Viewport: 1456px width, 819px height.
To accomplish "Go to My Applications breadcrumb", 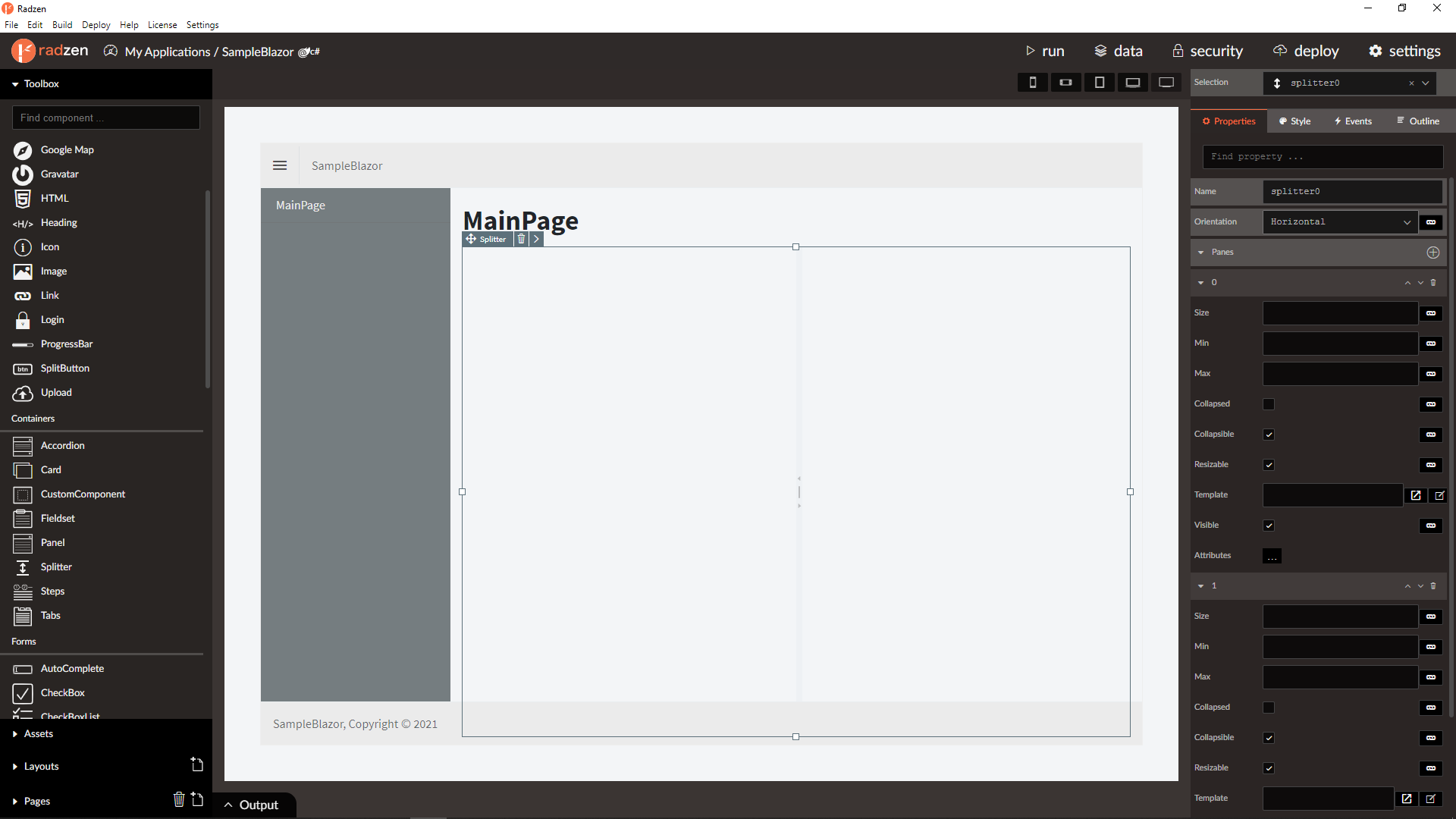I will tap(168, 52).
